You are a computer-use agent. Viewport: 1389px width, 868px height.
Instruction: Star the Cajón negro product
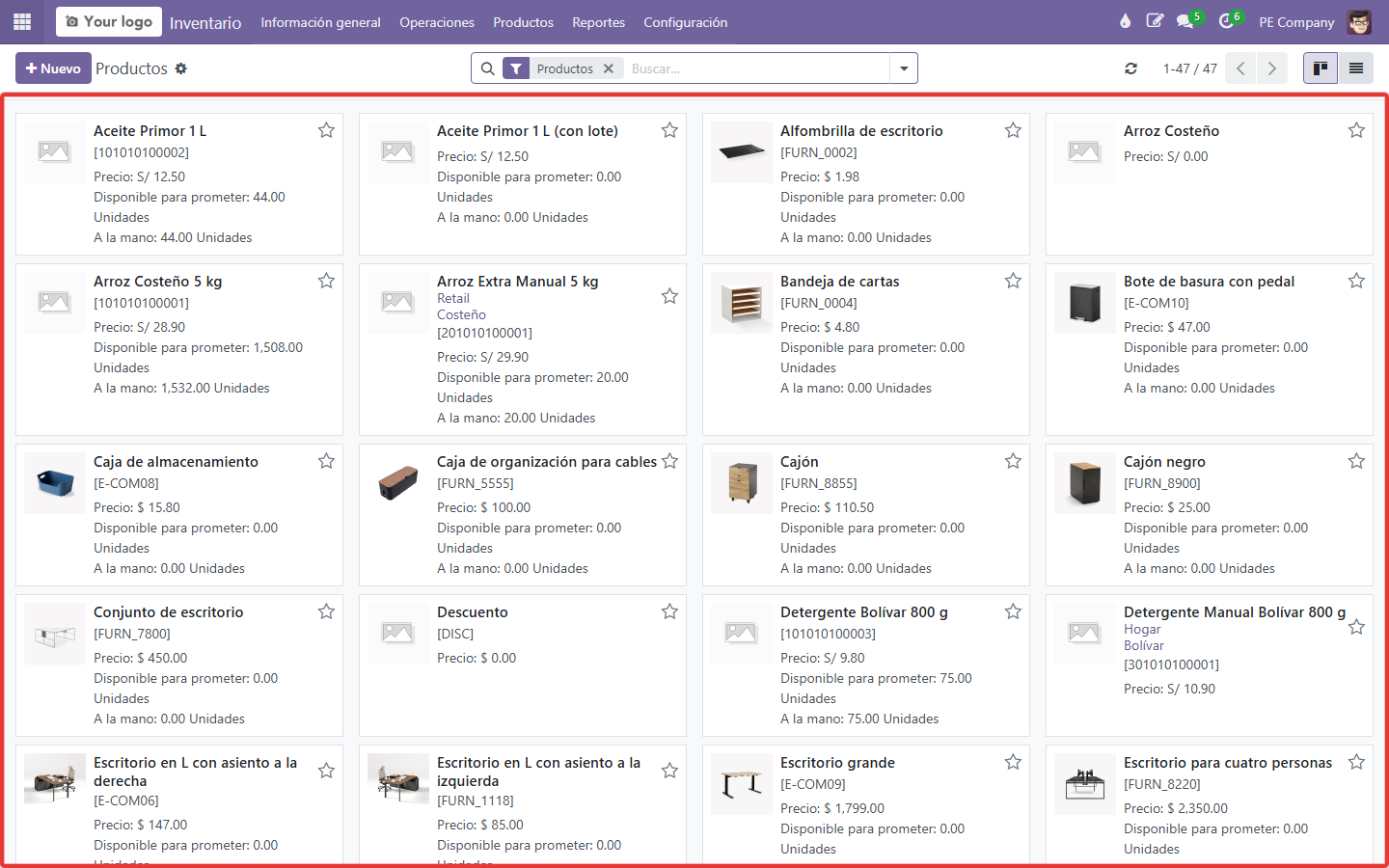coord(1356,461)
